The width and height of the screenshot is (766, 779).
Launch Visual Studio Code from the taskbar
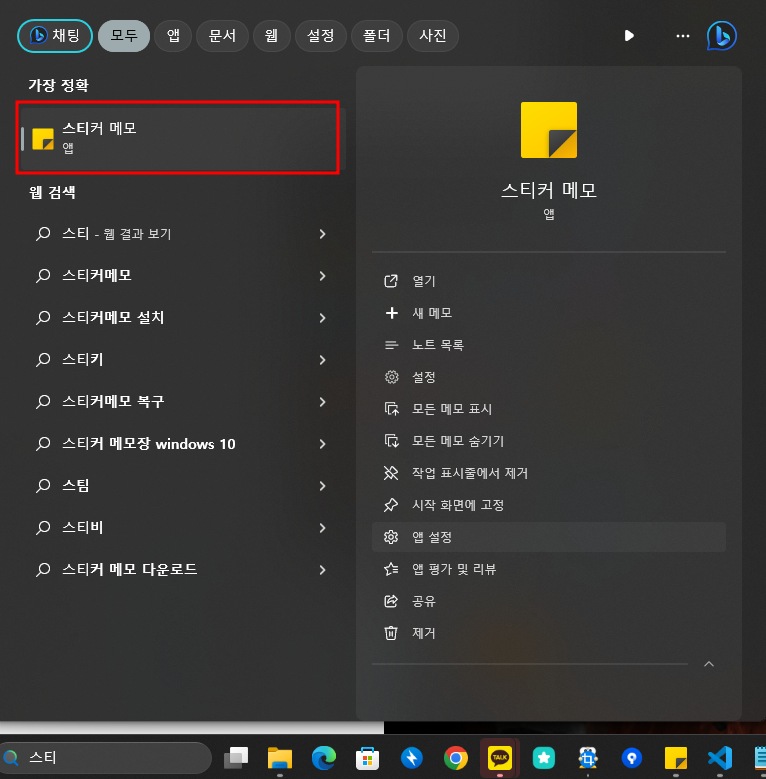click(720, 758)
